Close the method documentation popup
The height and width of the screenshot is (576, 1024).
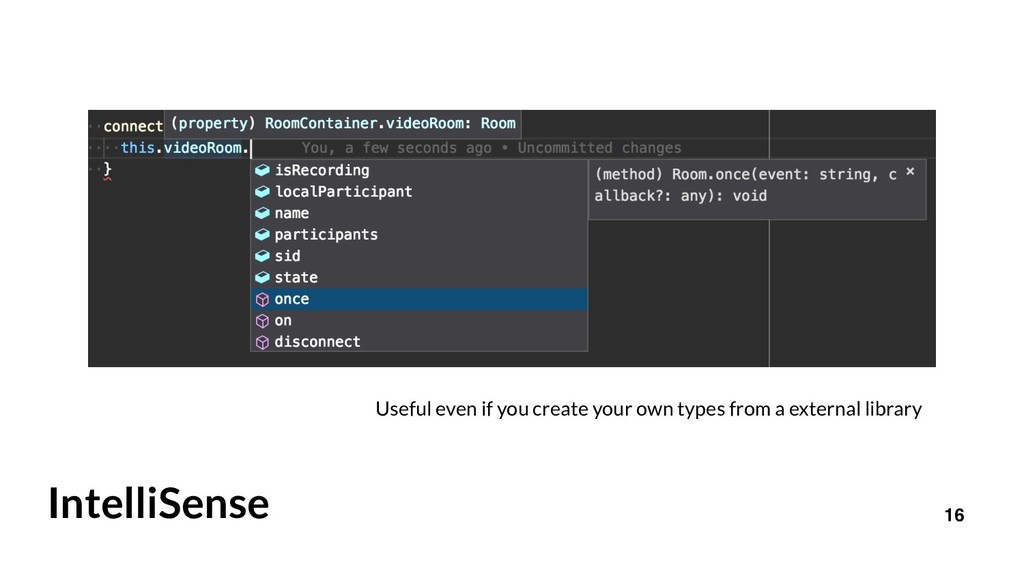(910, 172)
